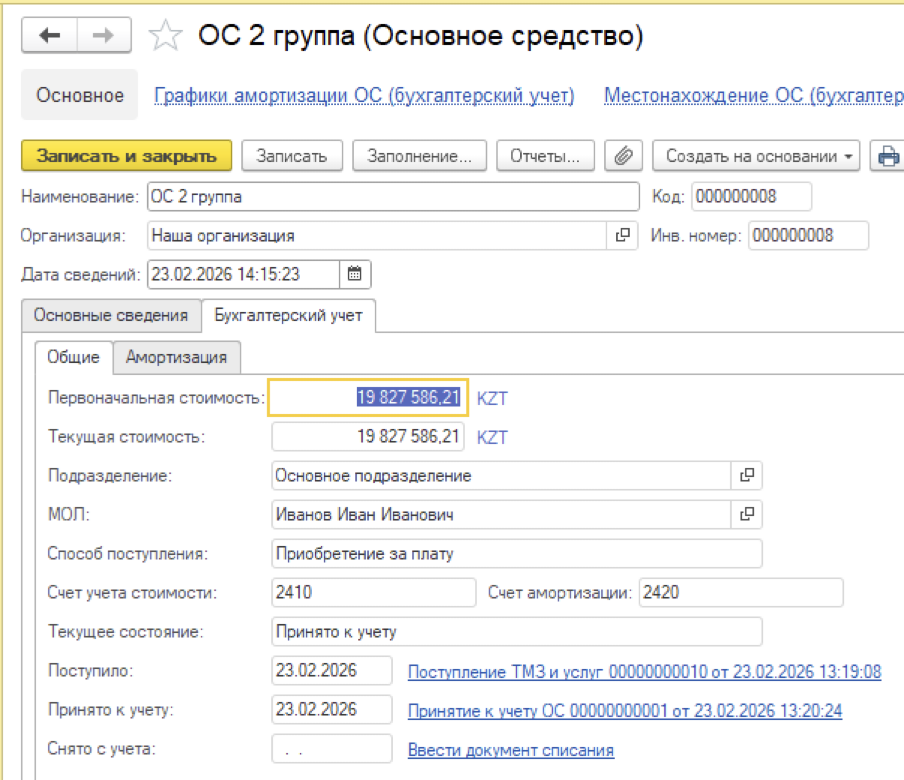Open the Отчеты menu button

545,156
